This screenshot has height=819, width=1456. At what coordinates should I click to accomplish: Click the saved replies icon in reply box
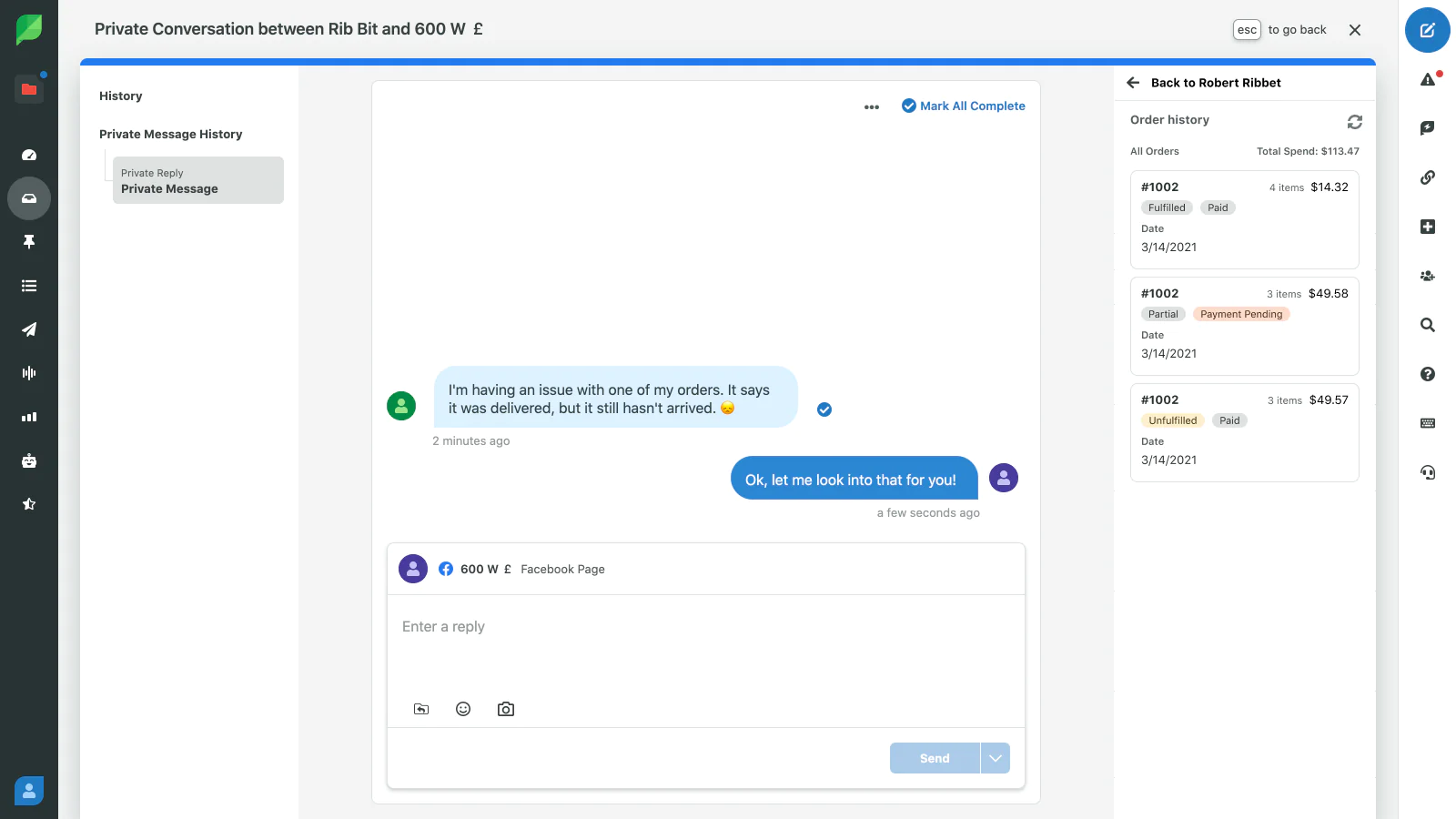click(421, 709)
